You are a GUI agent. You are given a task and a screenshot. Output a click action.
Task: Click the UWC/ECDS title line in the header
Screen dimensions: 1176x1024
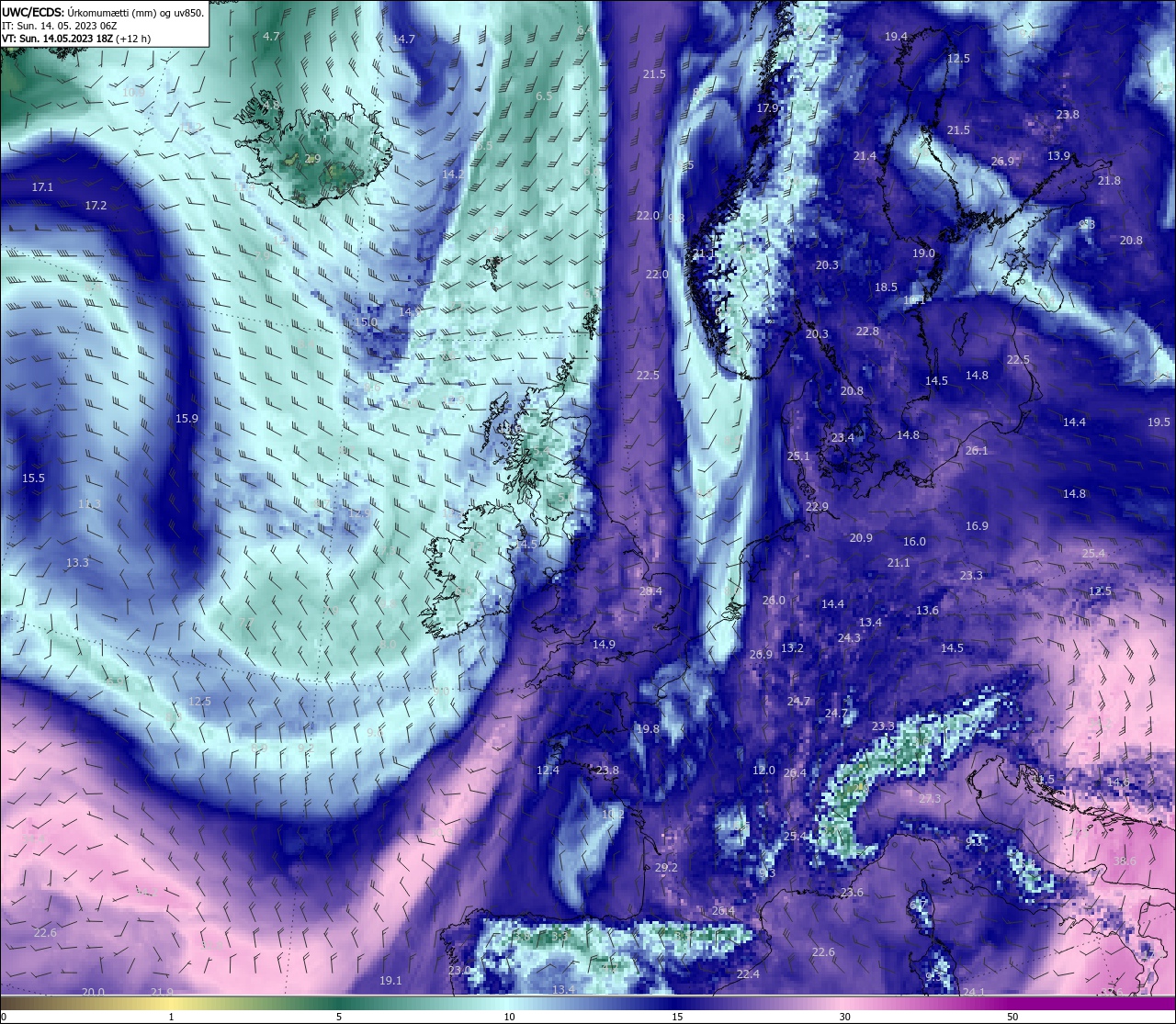tap(103, 12)
